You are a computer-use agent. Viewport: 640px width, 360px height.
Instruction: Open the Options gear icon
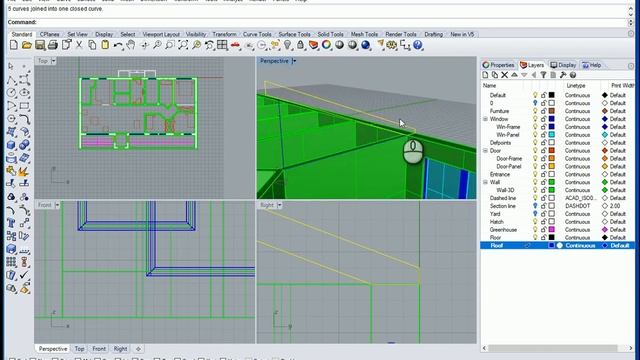tap(392, 45)
